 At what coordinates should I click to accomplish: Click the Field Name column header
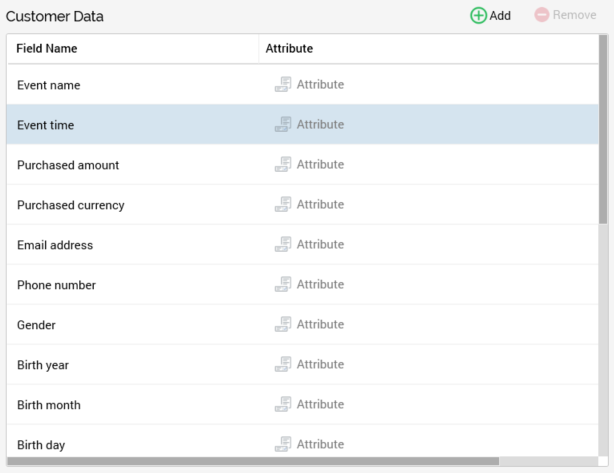pos(47,48)
